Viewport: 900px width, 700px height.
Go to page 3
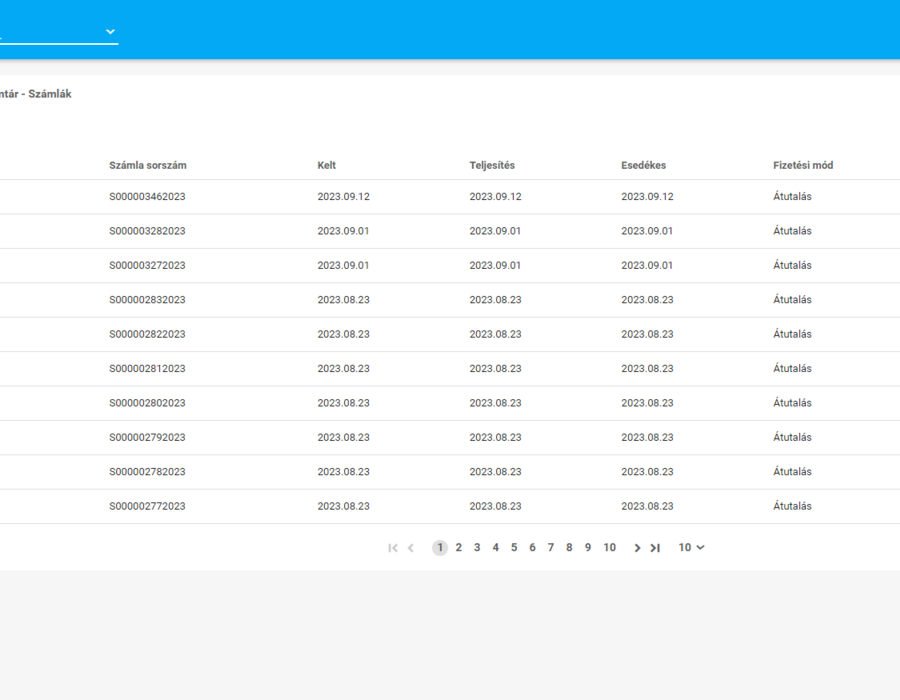point(477,547)
